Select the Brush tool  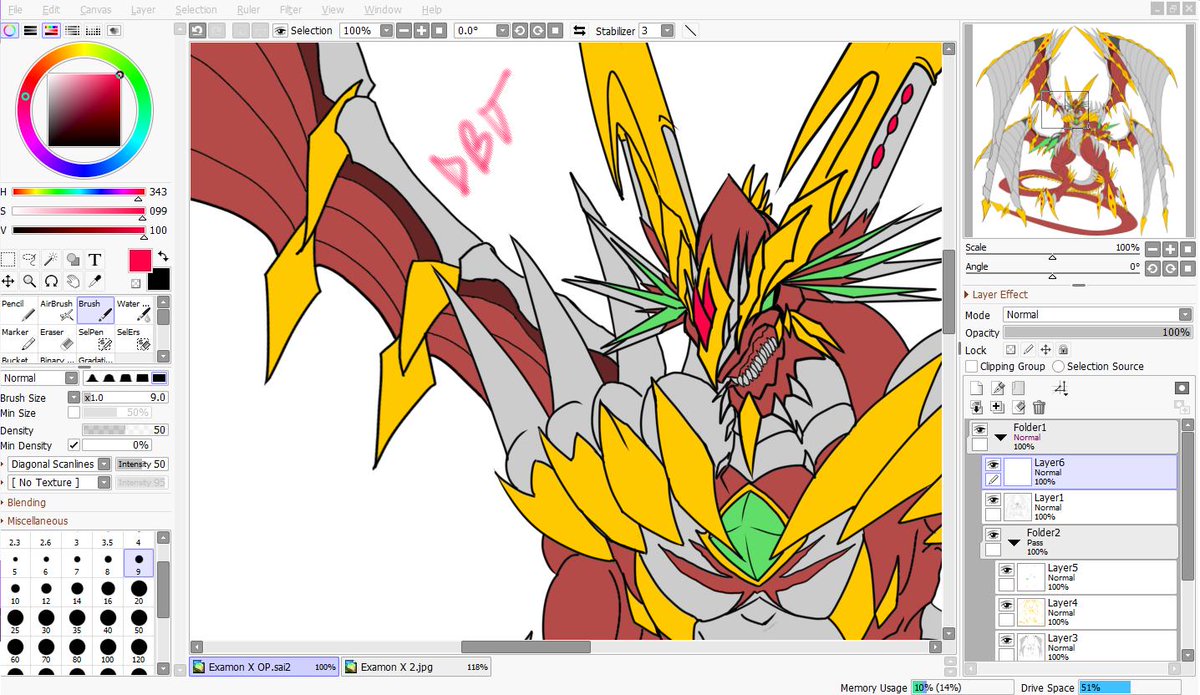point(95,310)
